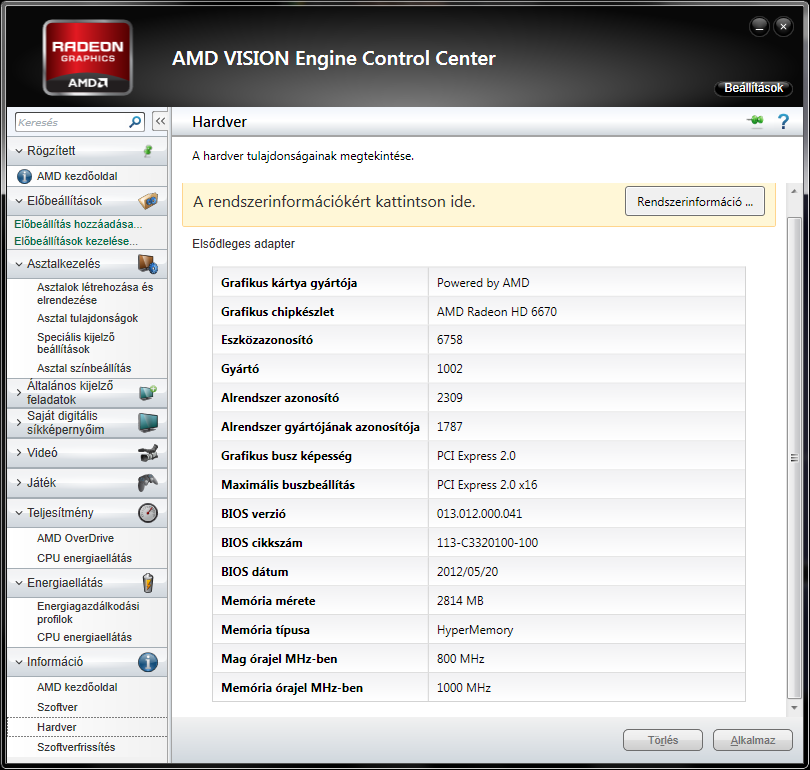This screenshot has height=770, width=810.
Task: Click the Radeon Graphics AMD logo
Action: 88,58
